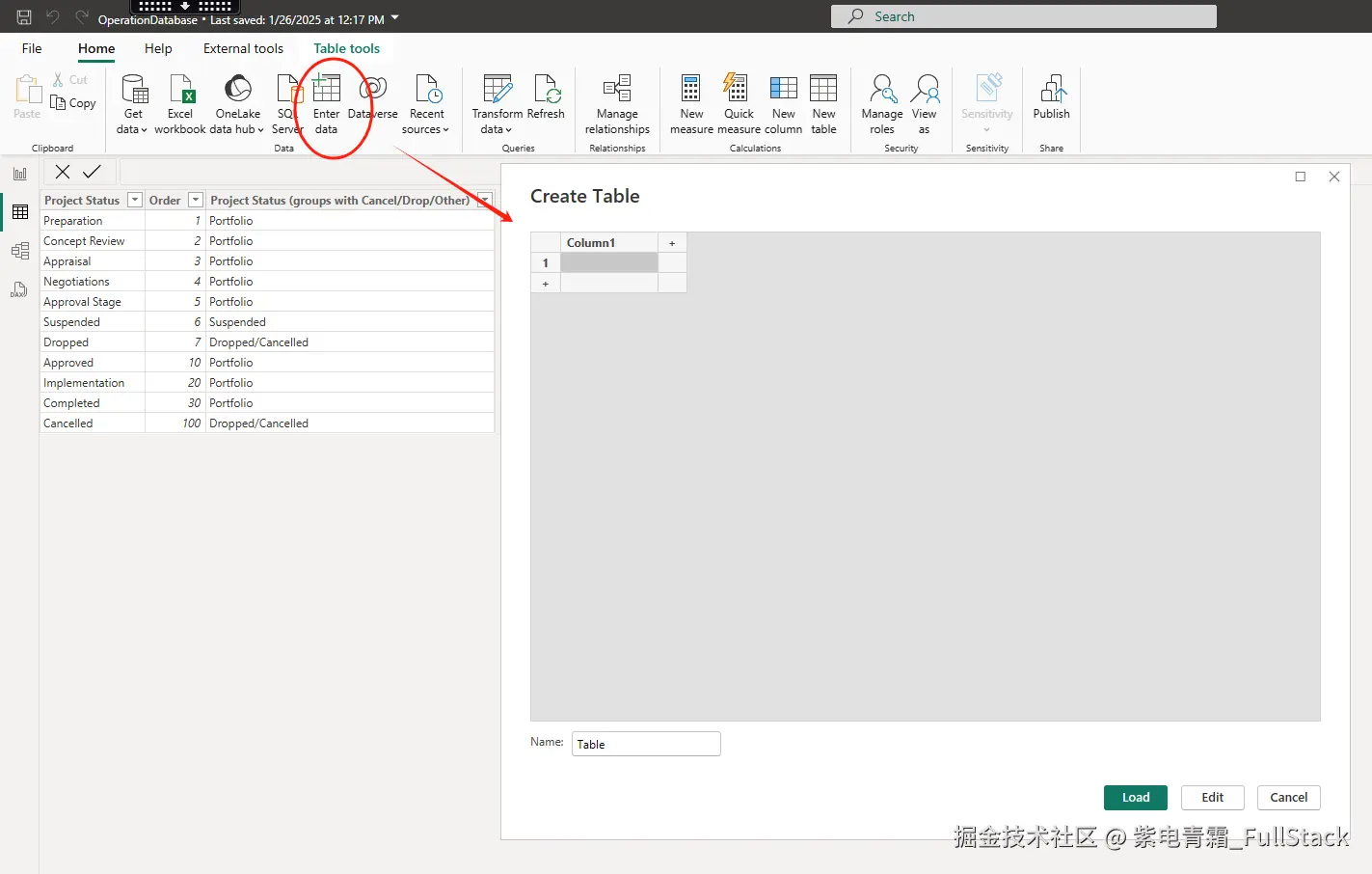Click the Cut scissors icon

click(x=59, y=80)
